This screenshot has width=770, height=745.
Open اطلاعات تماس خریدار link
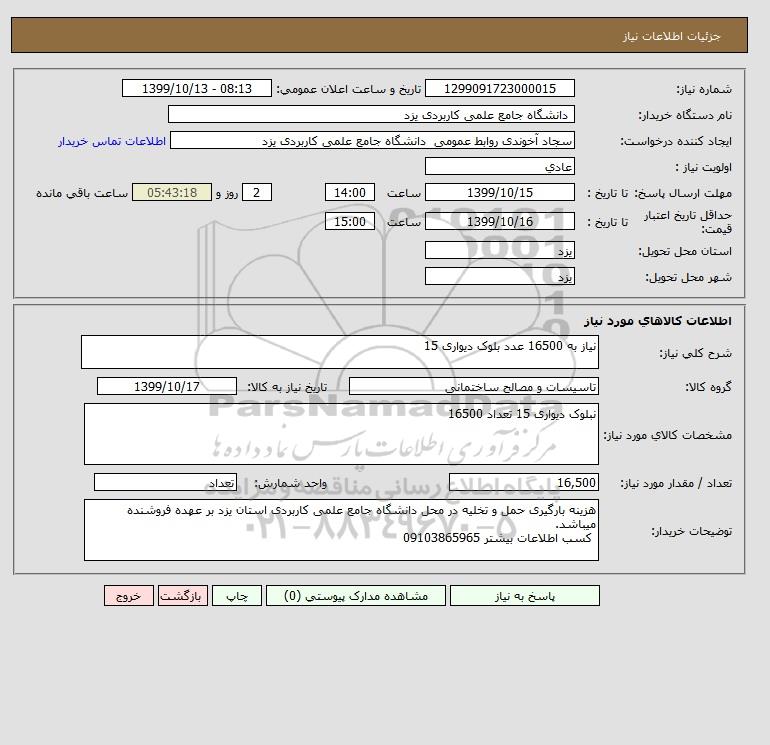tap(112, 141)
